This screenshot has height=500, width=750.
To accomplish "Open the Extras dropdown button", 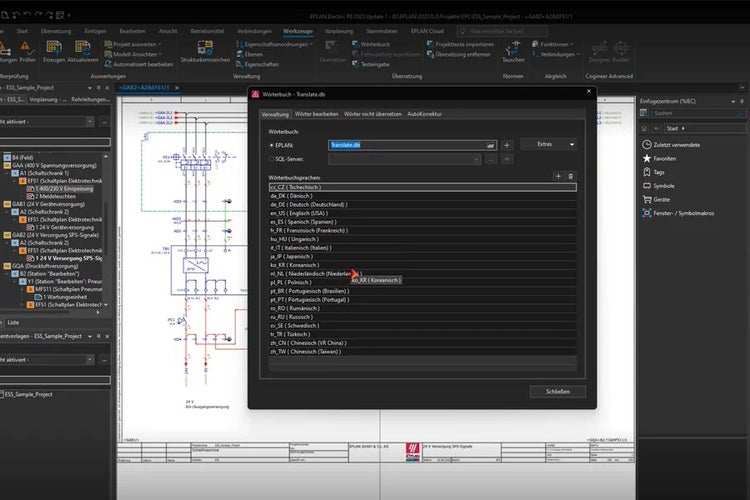I will tap(548, 145).
